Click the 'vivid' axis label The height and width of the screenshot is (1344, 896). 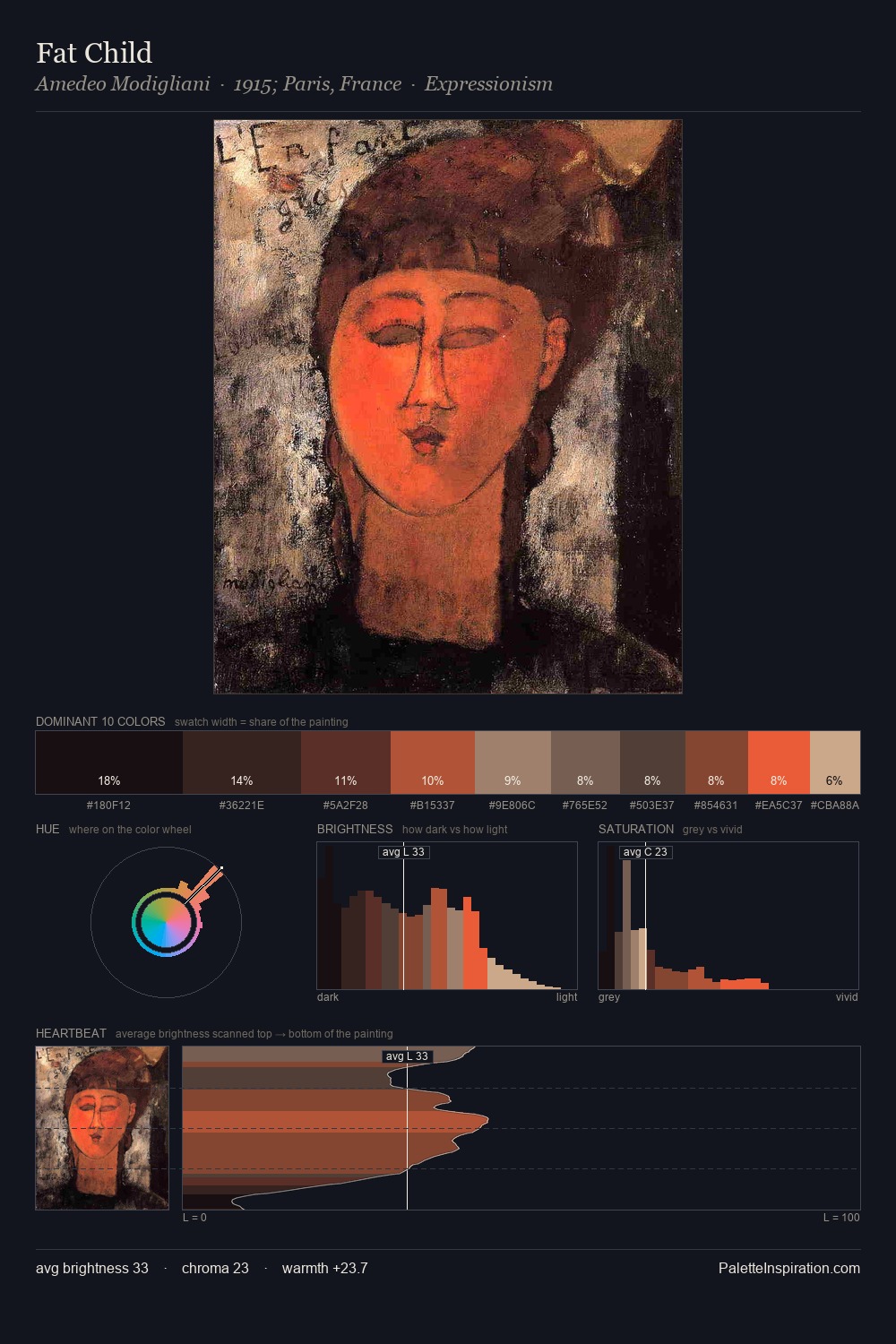tap(847, 997)
